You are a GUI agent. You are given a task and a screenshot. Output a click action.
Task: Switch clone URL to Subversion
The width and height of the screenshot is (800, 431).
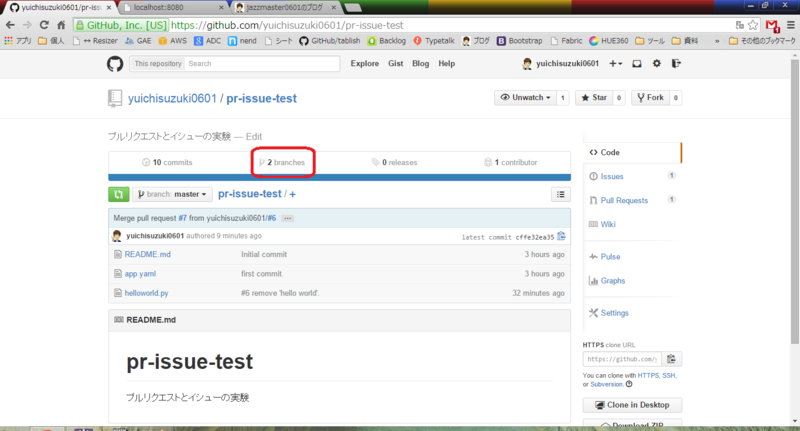tap(607, 385)
